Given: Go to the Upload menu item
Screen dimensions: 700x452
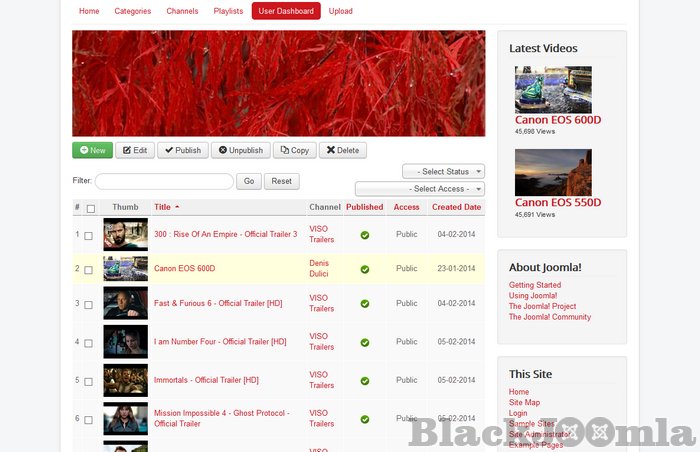Looking at the screenshot, I should pos(340,11).
